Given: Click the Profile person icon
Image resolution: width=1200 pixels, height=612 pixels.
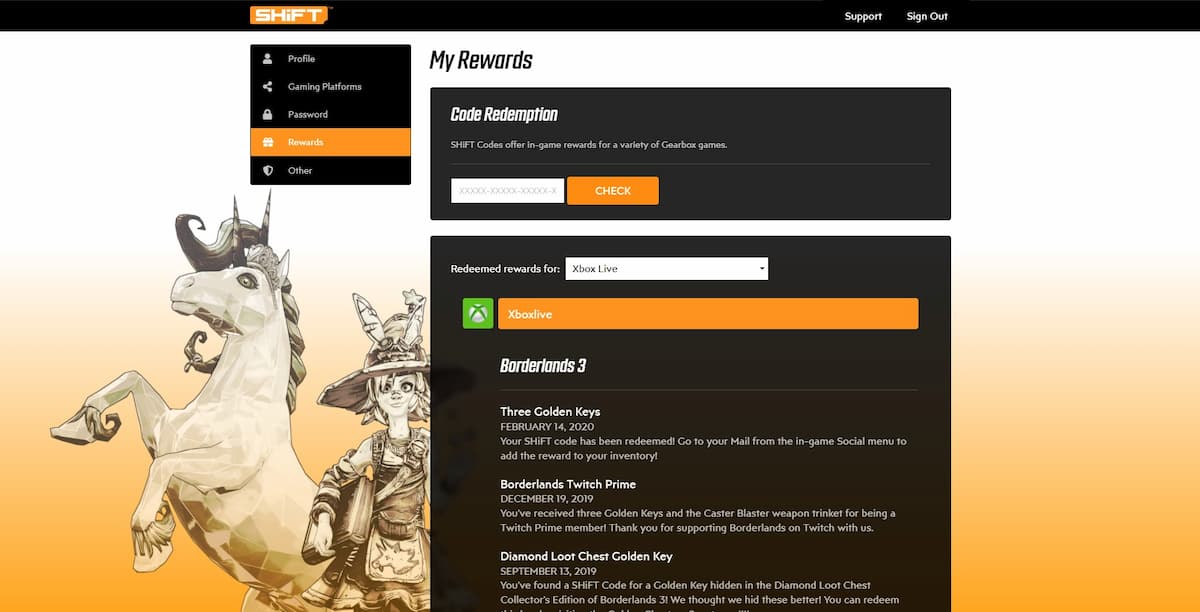Looking at the screenshot, I should pyautogui.click(x=267, y=59).
